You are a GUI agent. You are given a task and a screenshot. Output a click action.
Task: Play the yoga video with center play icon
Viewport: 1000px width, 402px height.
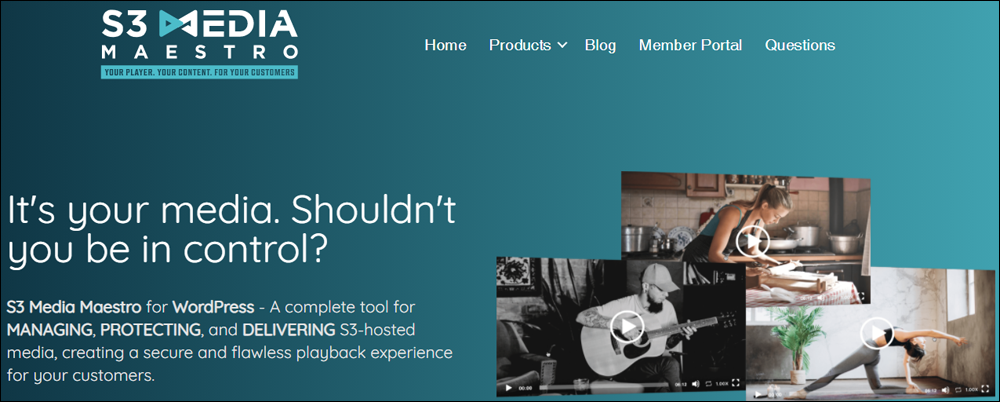pos(877,332)
